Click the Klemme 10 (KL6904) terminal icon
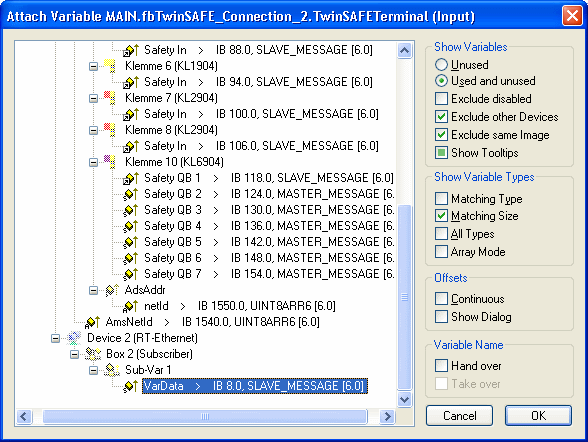 click(110, 162)
